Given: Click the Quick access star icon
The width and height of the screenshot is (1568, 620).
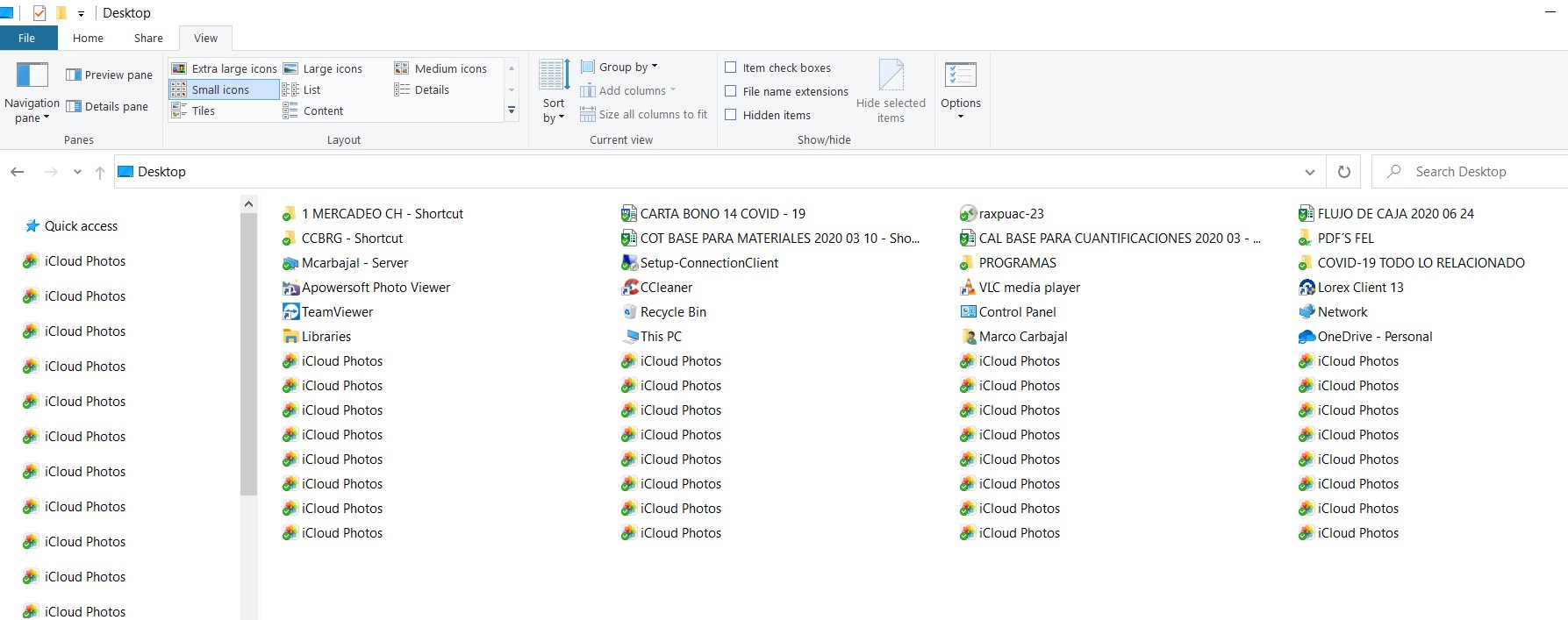Looking at the screenshot, I should tap(32, 225).
